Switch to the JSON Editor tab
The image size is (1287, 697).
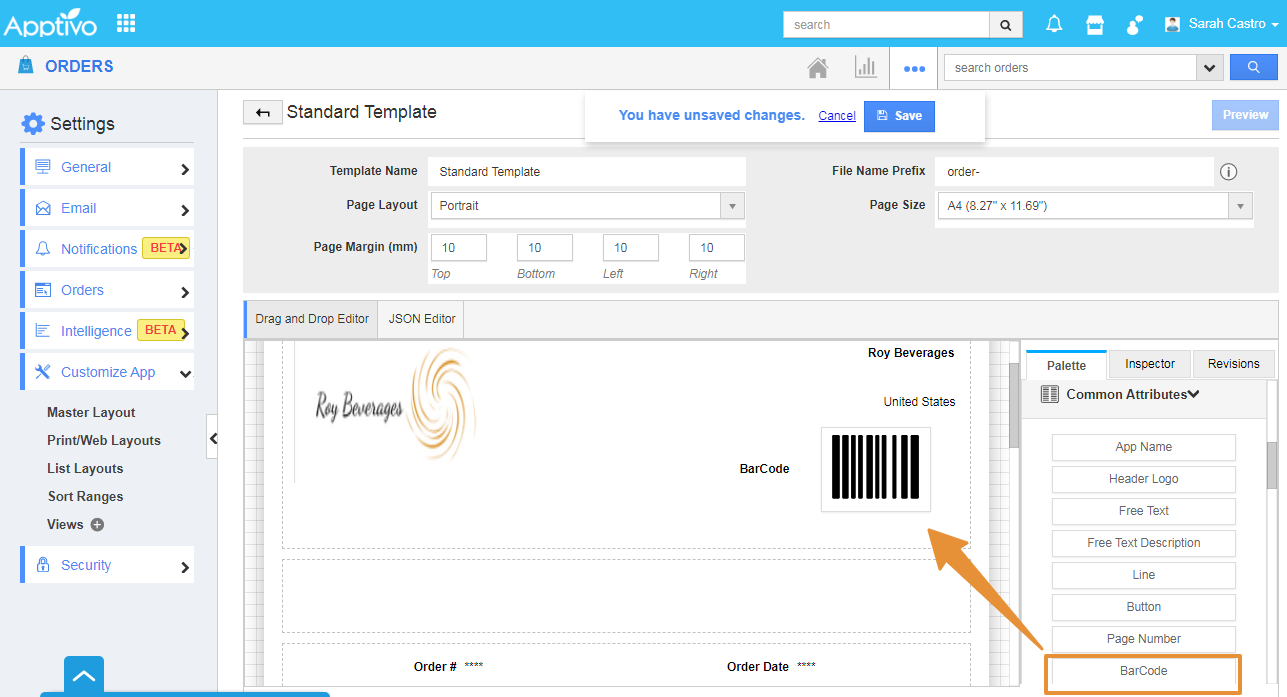point(422,319)
